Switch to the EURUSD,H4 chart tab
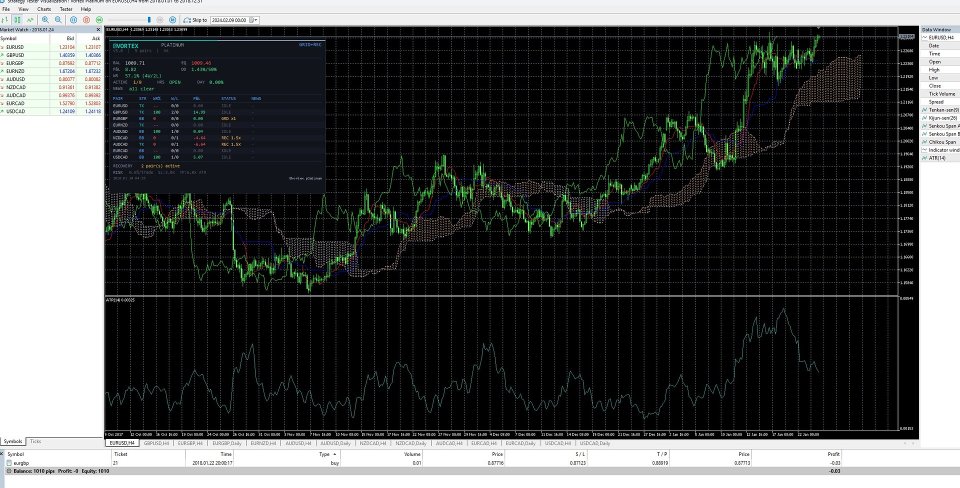Image resolution: width=960 pixels, height=488 pixels. coord(122,443)
